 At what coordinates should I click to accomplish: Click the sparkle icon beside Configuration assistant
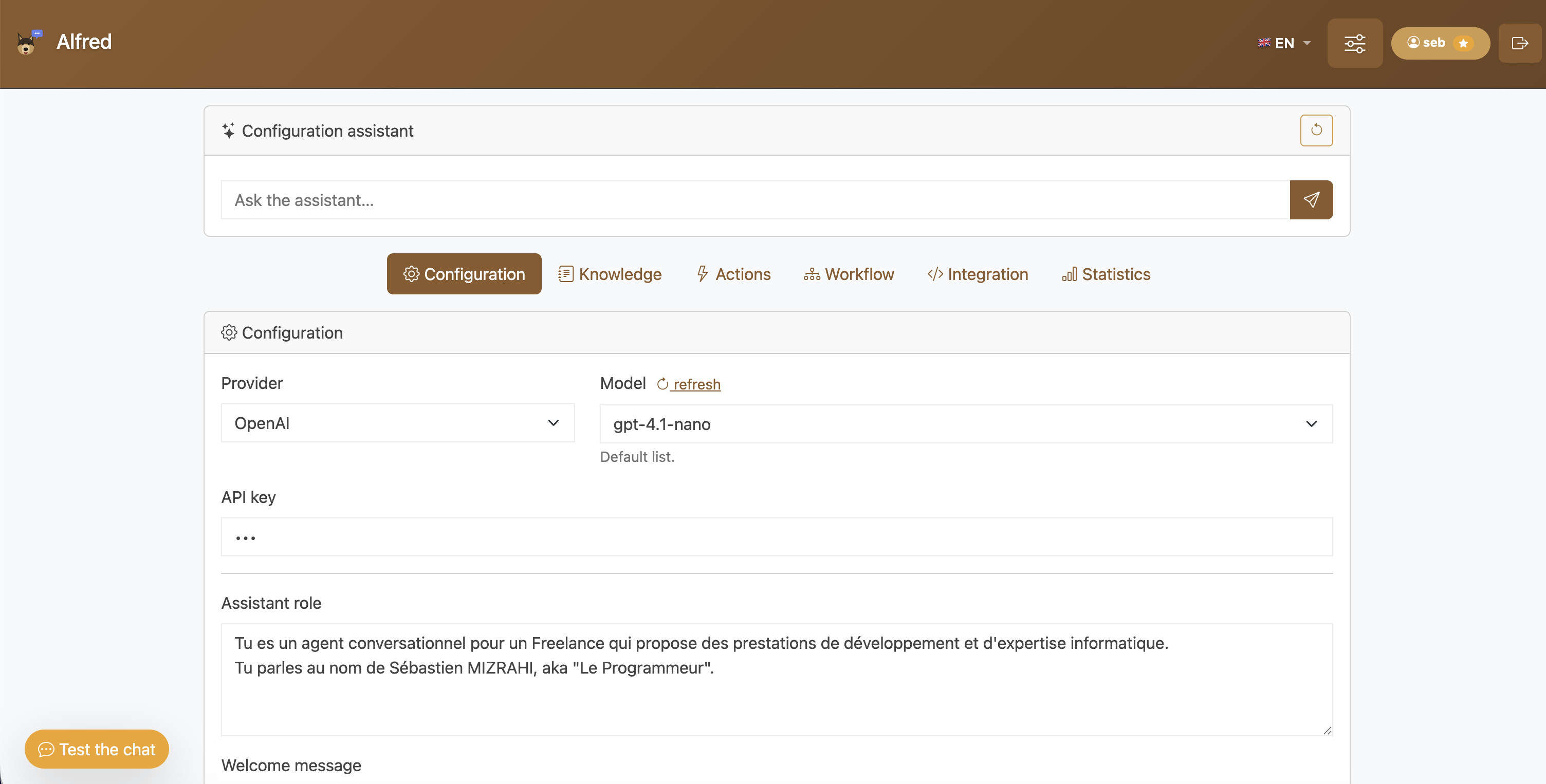point(228,131)
